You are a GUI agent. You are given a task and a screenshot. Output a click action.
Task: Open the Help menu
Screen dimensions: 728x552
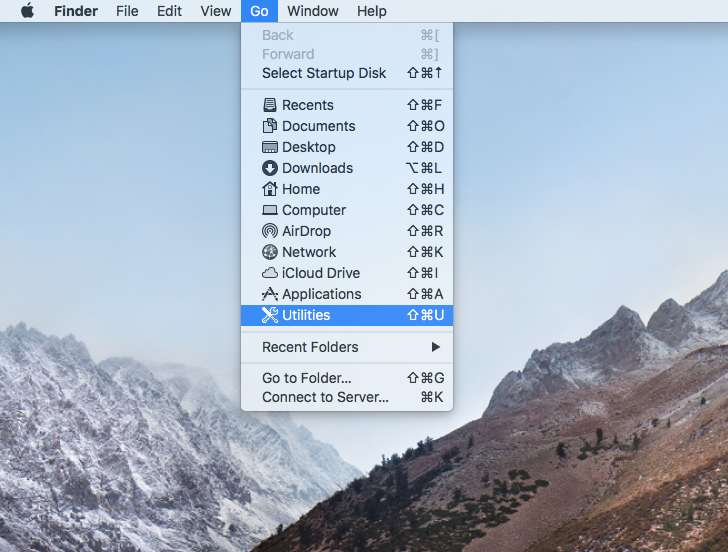(x=371, y=11)
